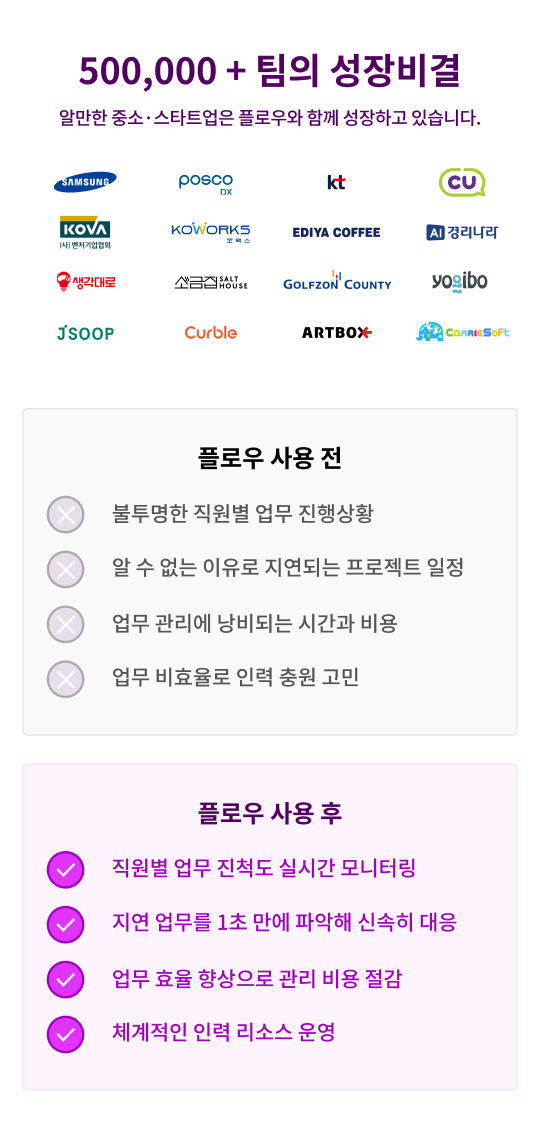Click the Samsung logo

(x=85, y=182)
